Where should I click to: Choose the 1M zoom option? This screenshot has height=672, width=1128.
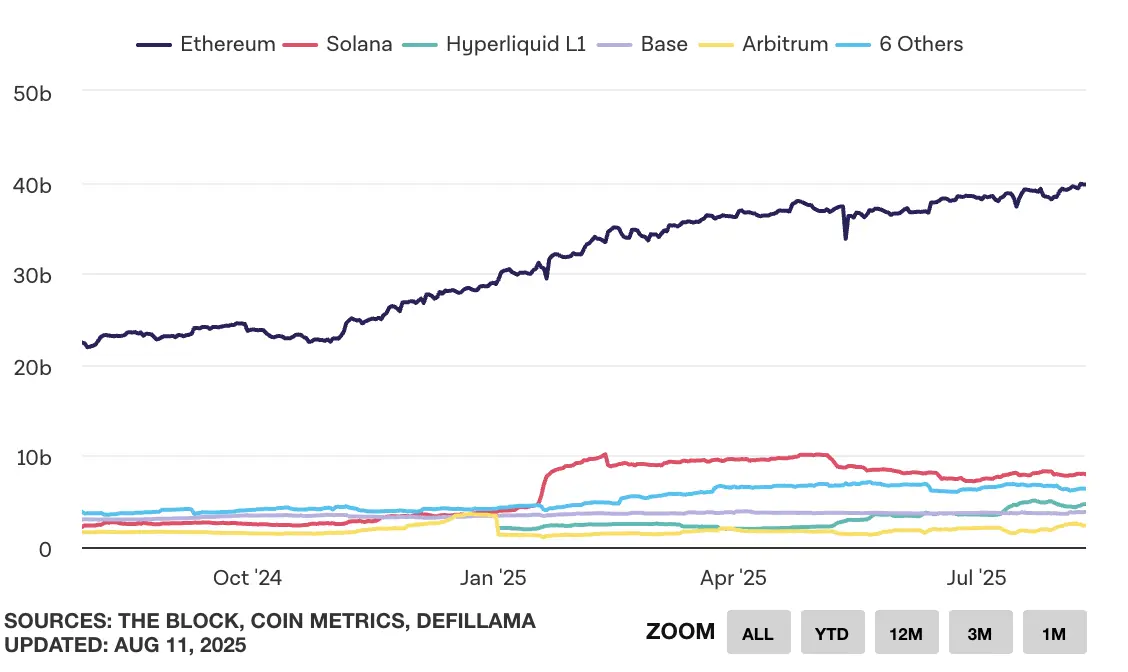tap(1054, 633)
